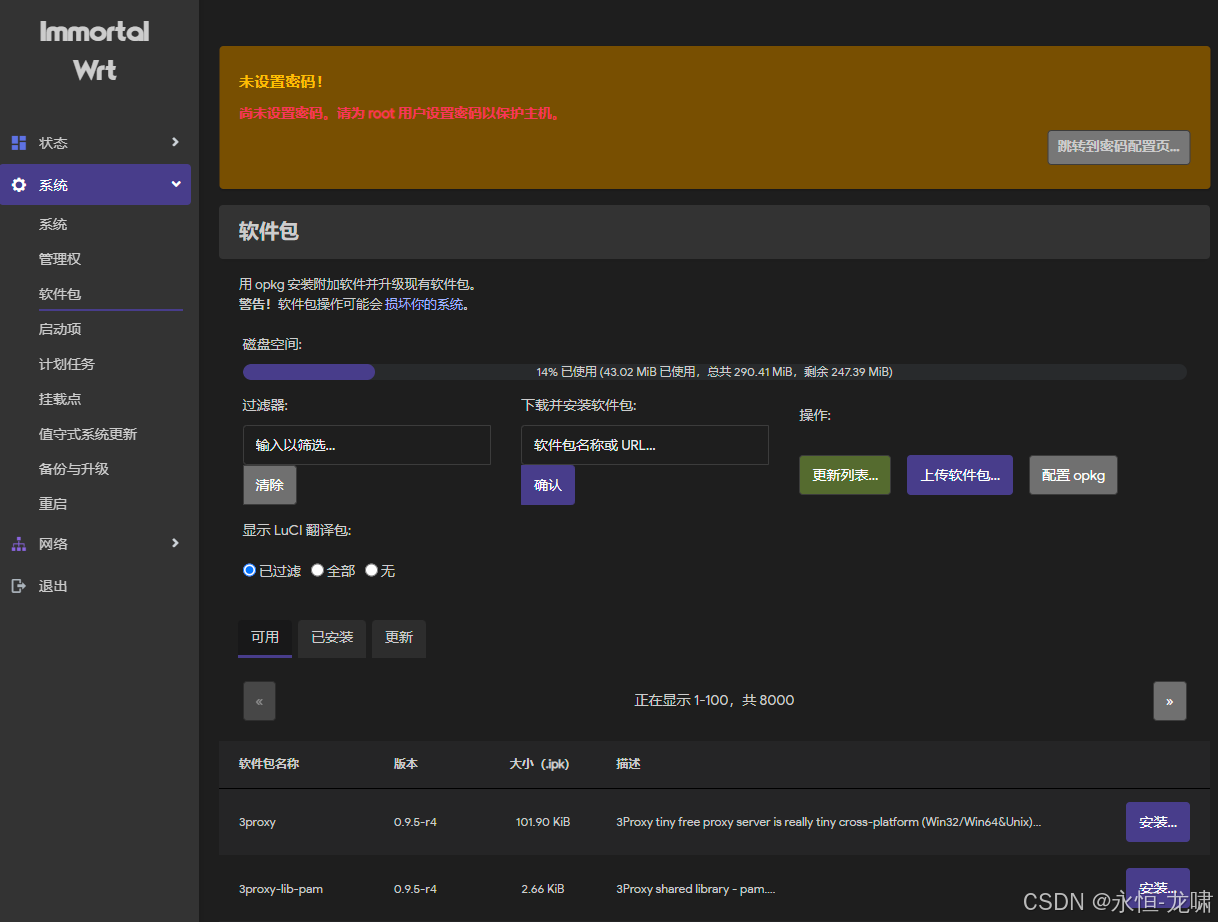Screen dimensions: 1218x922
Task: Switch to the 可用 tab
Action: [265, 637]
